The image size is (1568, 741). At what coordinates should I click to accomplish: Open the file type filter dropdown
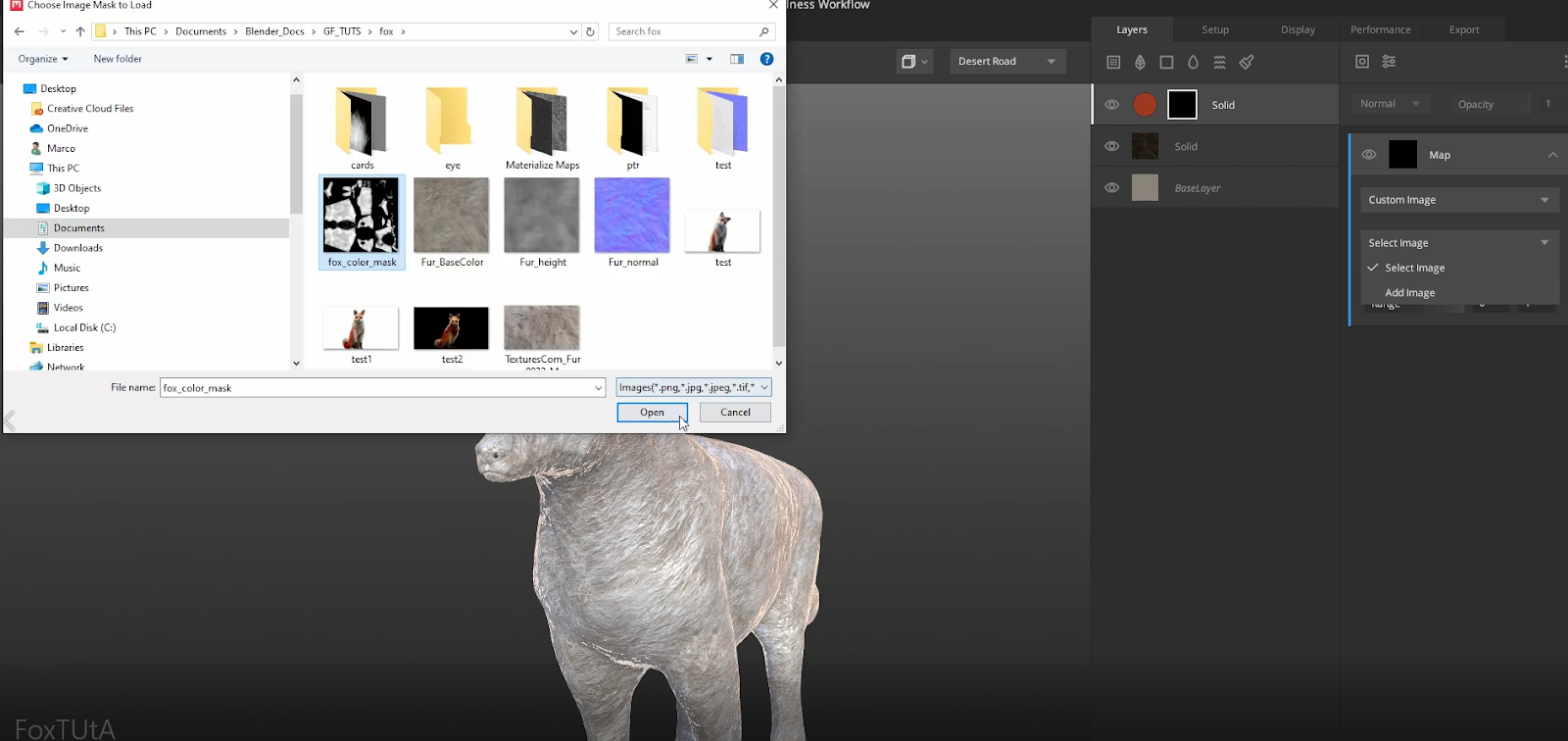pyautogui.click(x=694, y=387)
